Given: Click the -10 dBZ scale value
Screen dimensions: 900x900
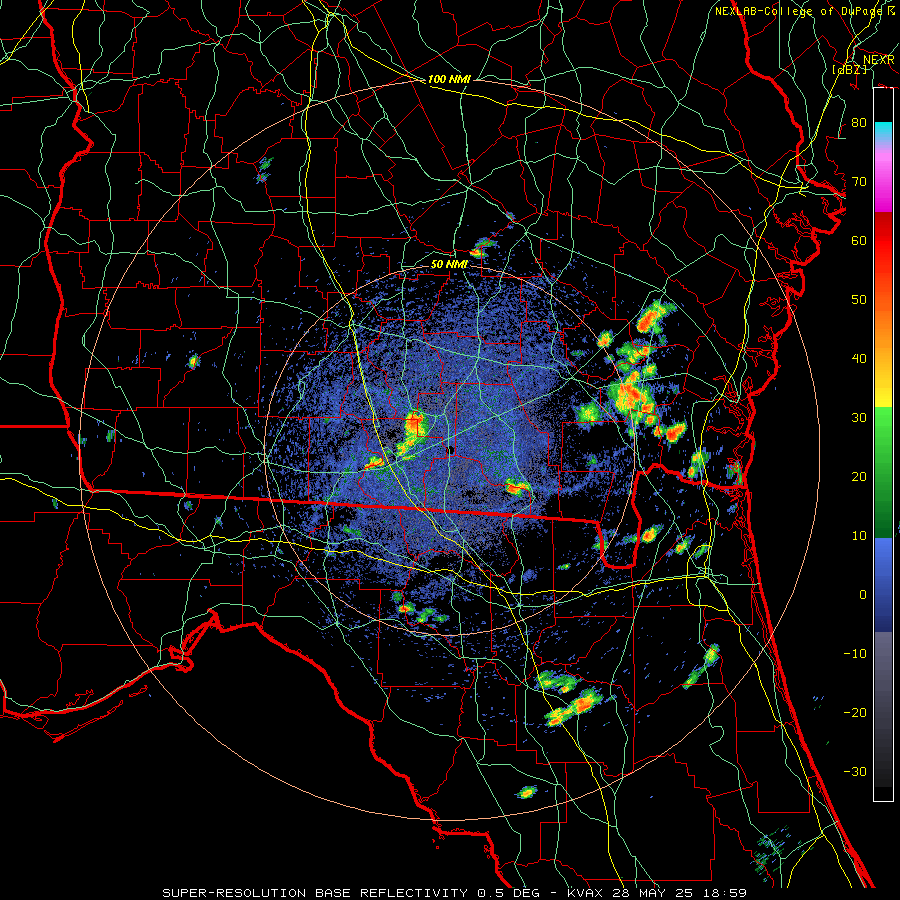Looking at the screenshot, I should pyautogui.click(x=855, y=653).
